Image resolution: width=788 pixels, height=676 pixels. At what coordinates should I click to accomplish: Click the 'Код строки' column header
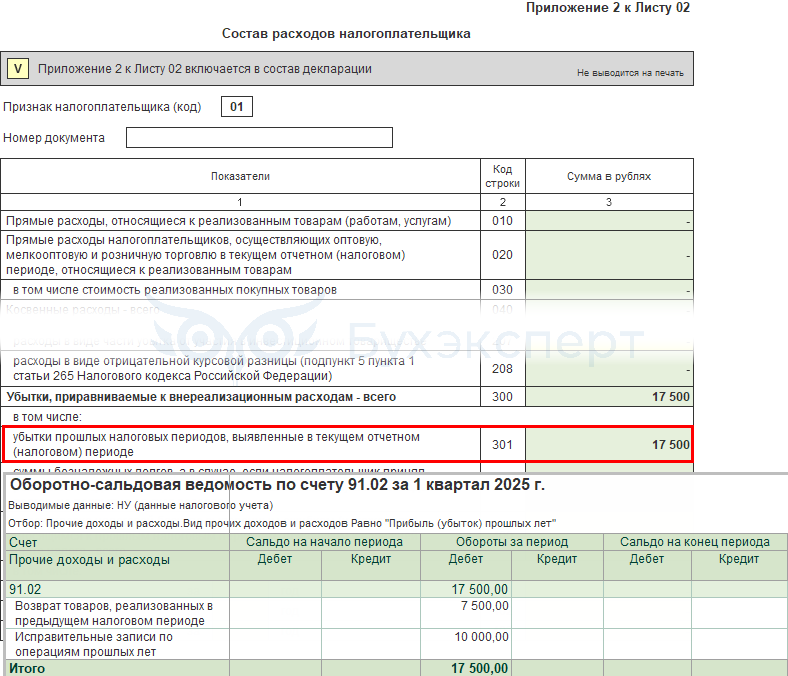503,176
